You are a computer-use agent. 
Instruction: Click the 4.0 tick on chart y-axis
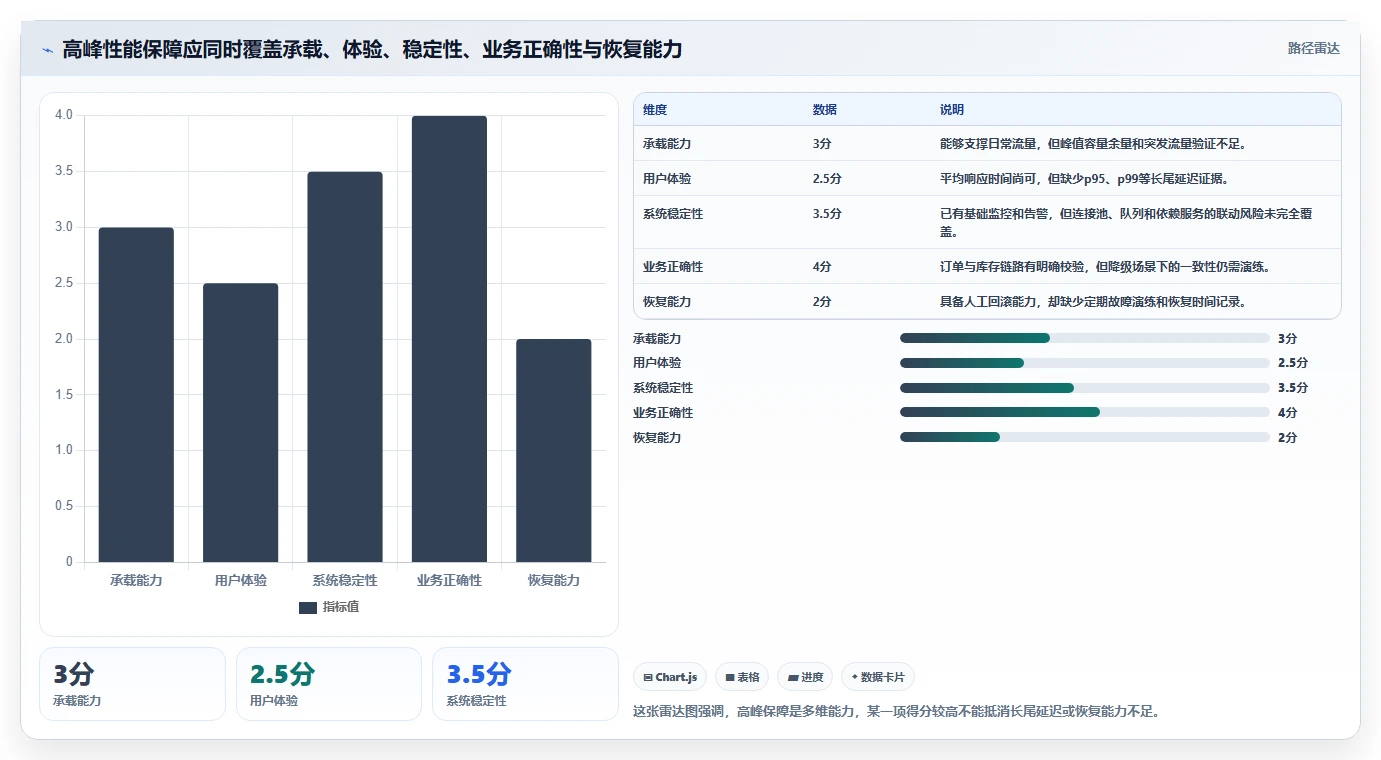pos(64,115)
